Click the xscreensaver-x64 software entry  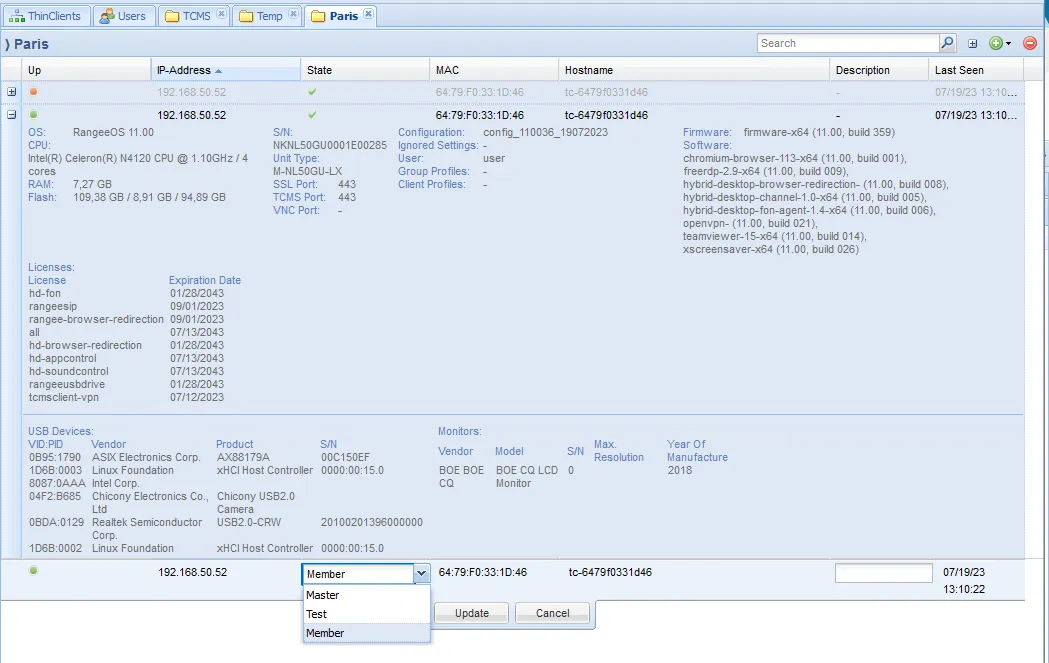tap(771, 250)
